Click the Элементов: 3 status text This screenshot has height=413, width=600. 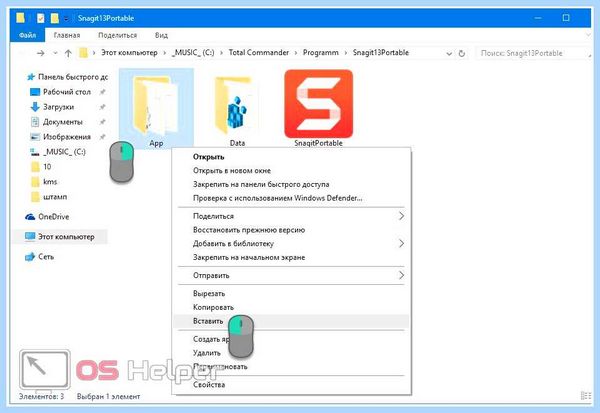coord(42,396)
